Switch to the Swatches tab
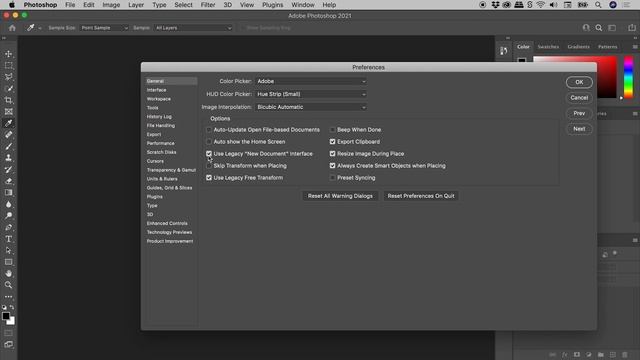 548,47
